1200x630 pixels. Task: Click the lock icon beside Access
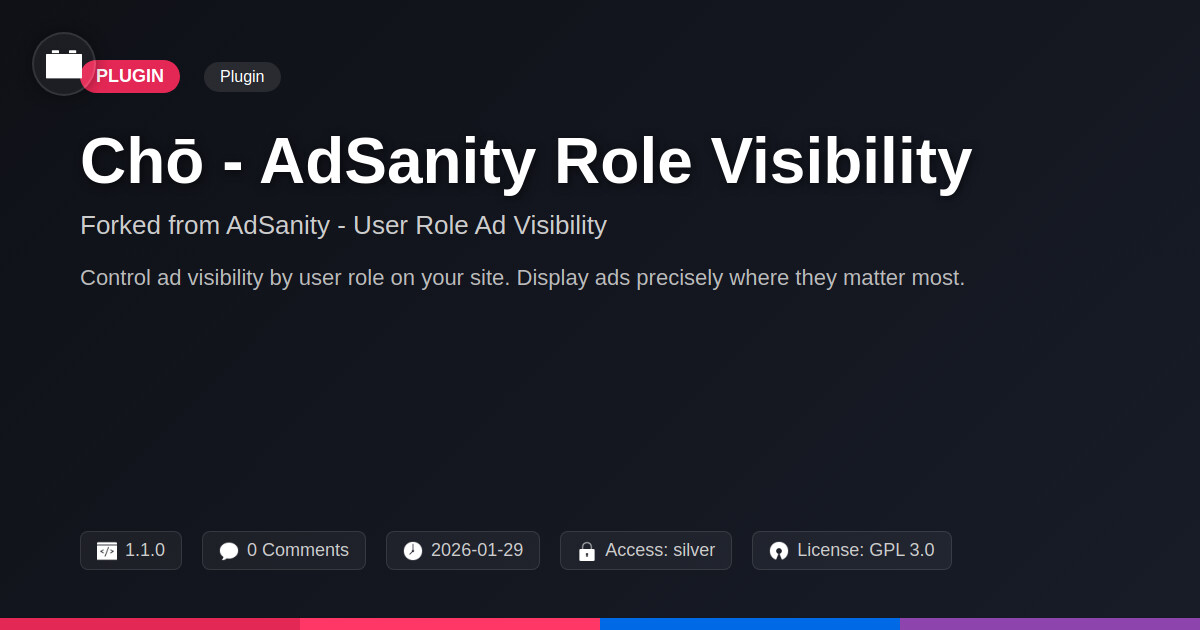(x=587, y=551)
